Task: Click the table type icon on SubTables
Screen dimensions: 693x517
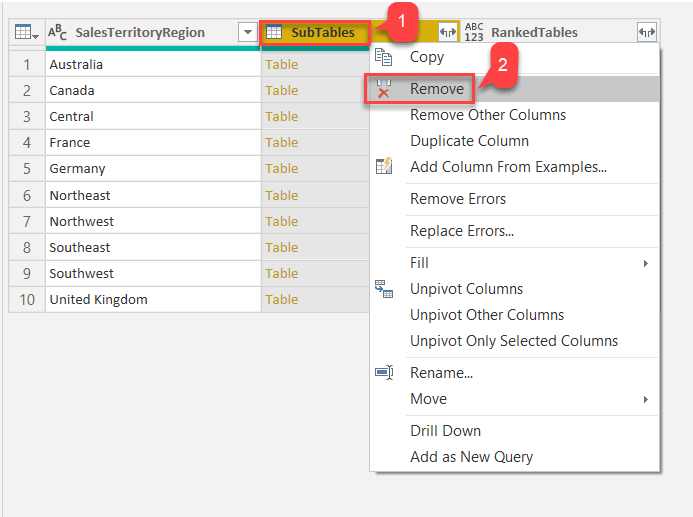Action: tap(274, 33)
